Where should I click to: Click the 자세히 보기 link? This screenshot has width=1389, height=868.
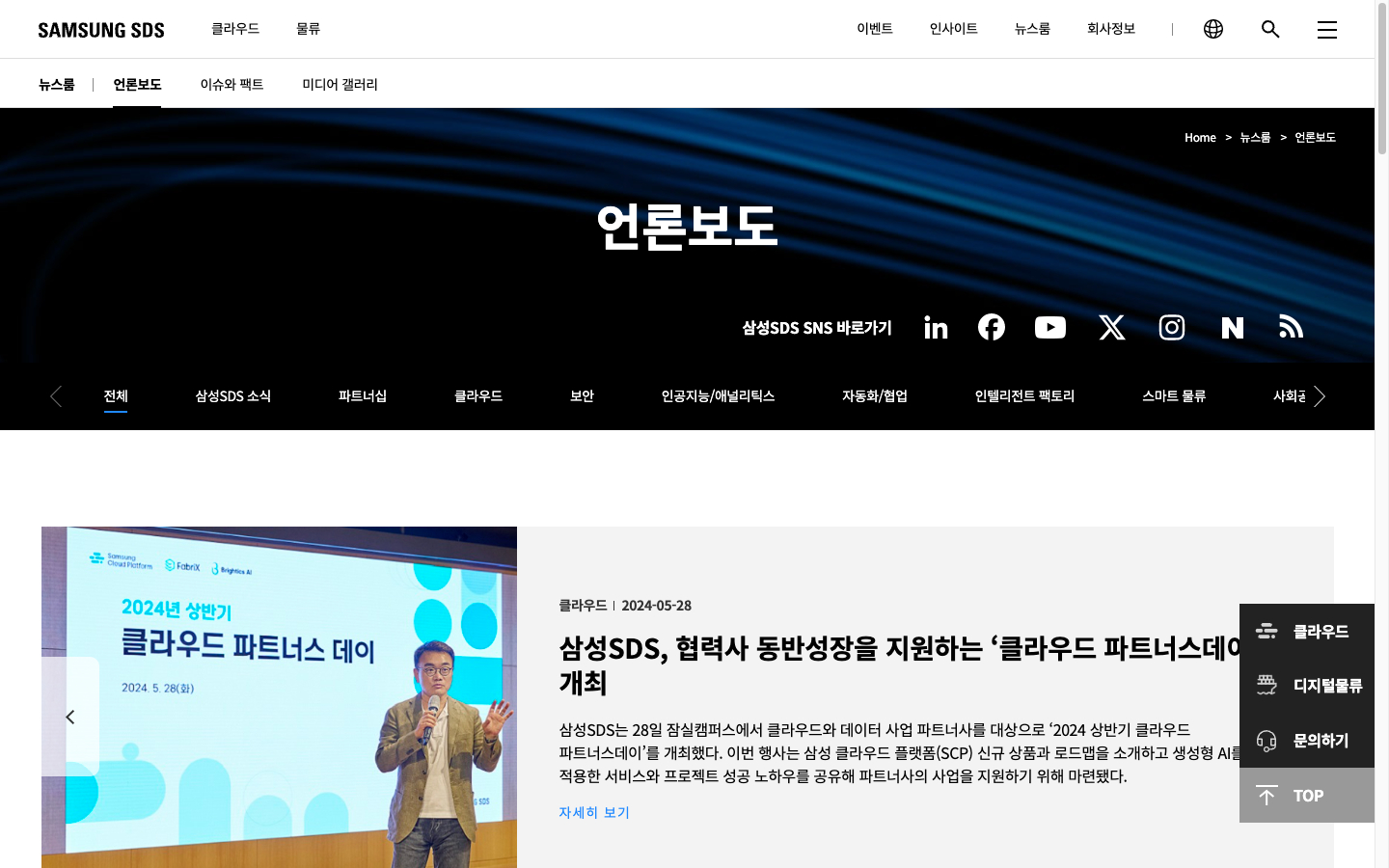tap(594, 813)
